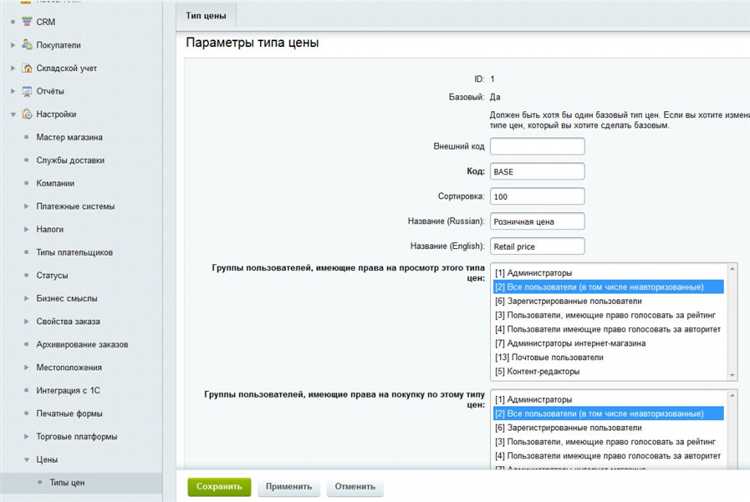The width and height of the screenshot is (750, 502).
Task: Select [2] Все пользователи in purchase-rights list
Action: 608,414
